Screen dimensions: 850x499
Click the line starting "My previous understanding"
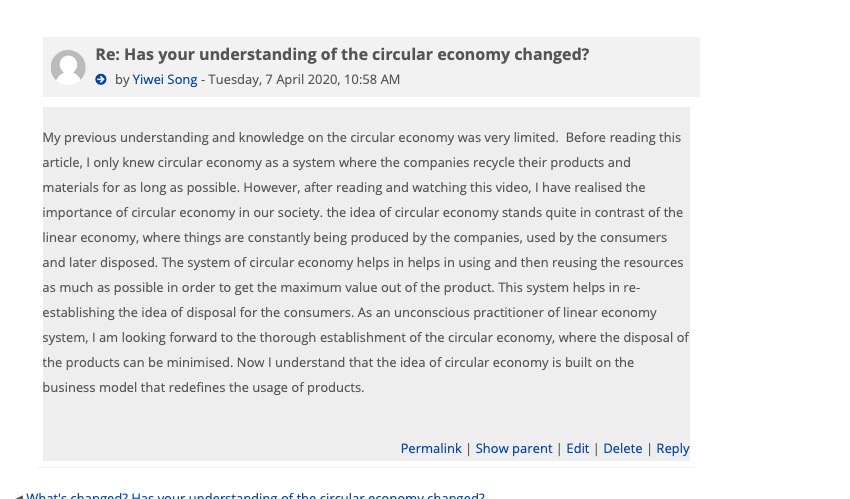[361, 137]
